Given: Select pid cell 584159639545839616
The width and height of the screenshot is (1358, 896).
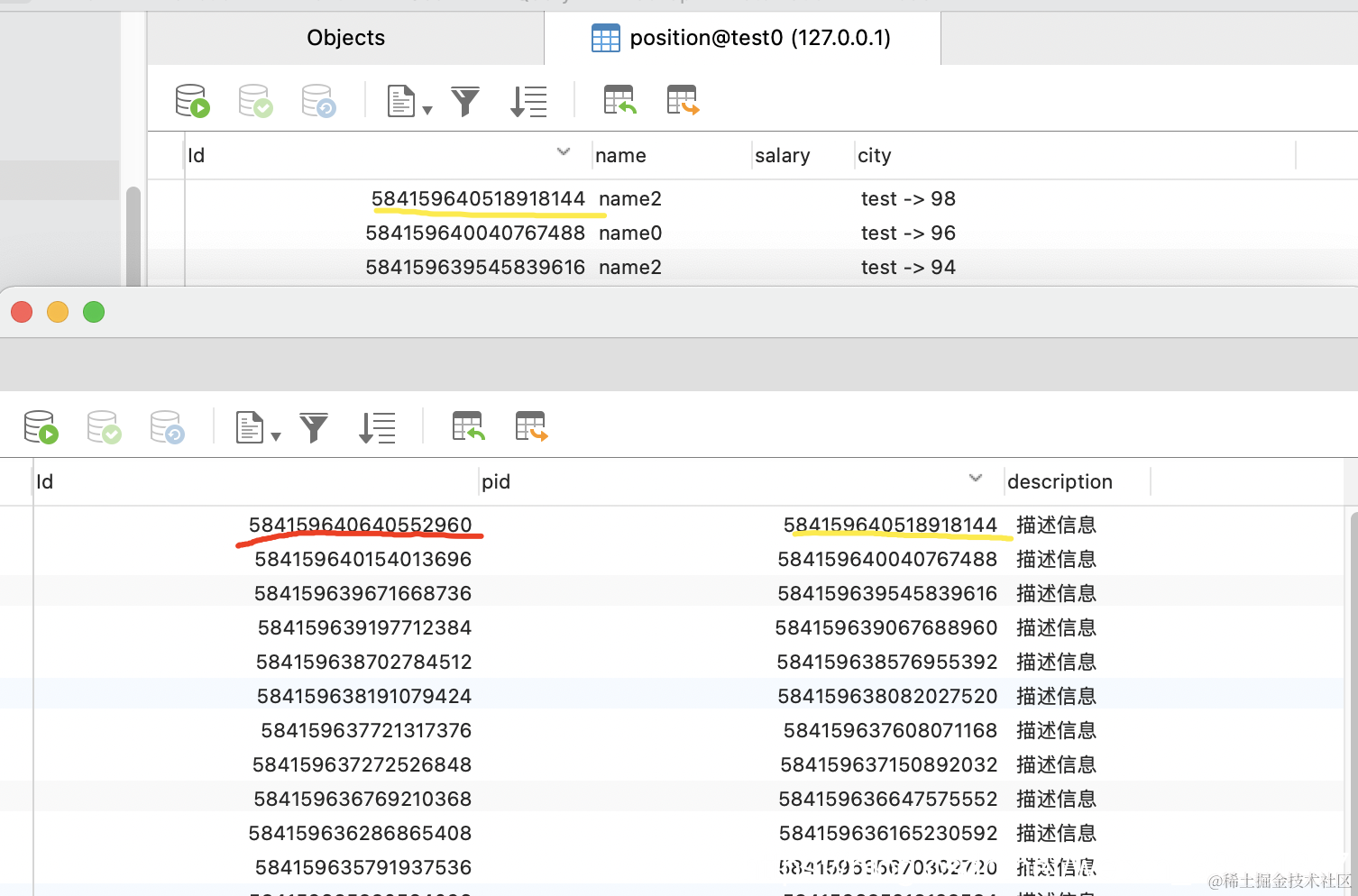Looking at the screenshot, I should (x=887, y=593).
